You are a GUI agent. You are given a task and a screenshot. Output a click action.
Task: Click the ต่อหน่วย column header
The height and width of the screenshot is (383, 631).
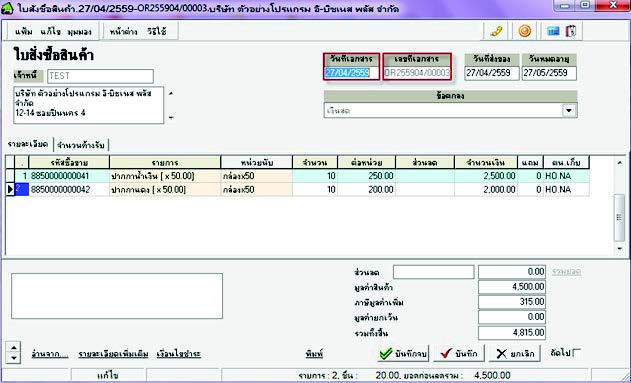(367, 162)
